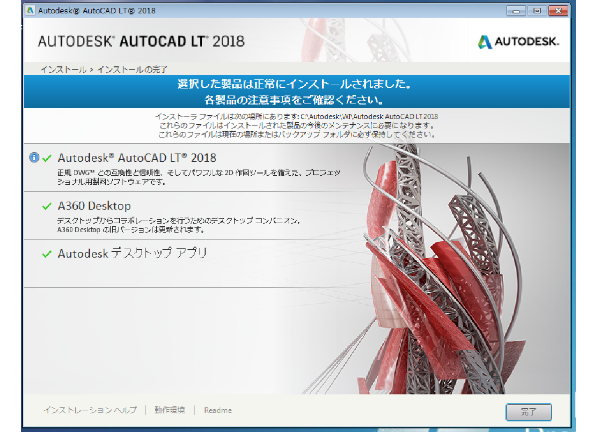
Task: Maximize the installer window
Action: (537, 11)
